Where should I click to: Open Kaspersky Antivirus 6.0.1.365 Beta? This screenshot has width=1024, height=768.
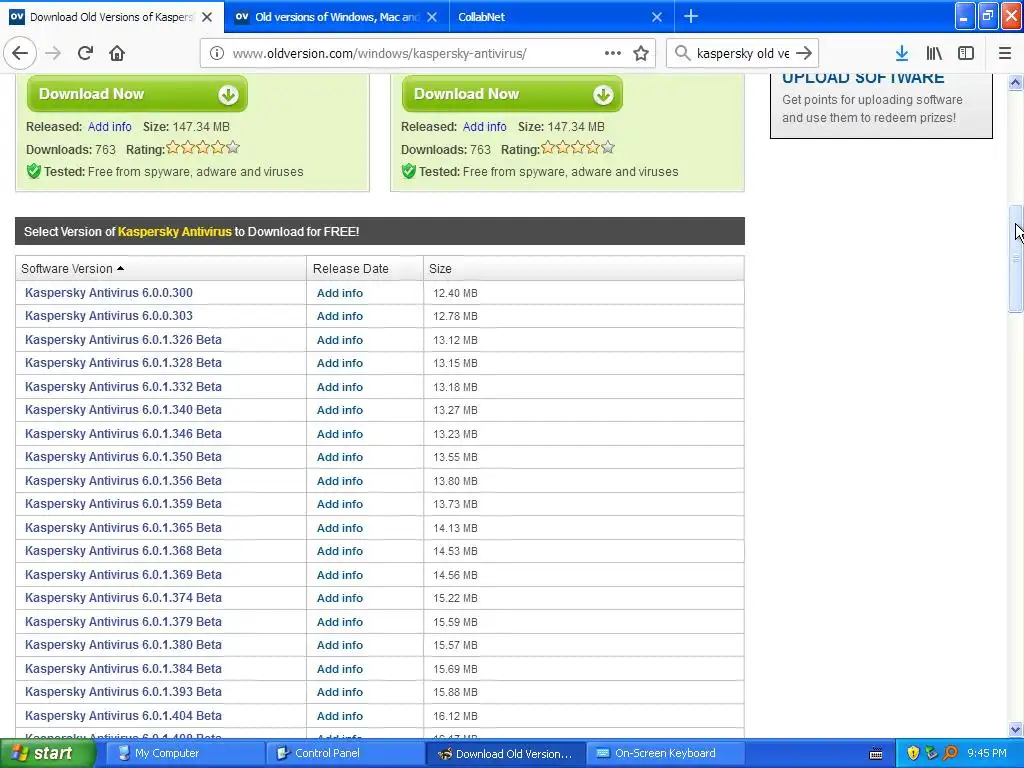click(x=123, y=528)
